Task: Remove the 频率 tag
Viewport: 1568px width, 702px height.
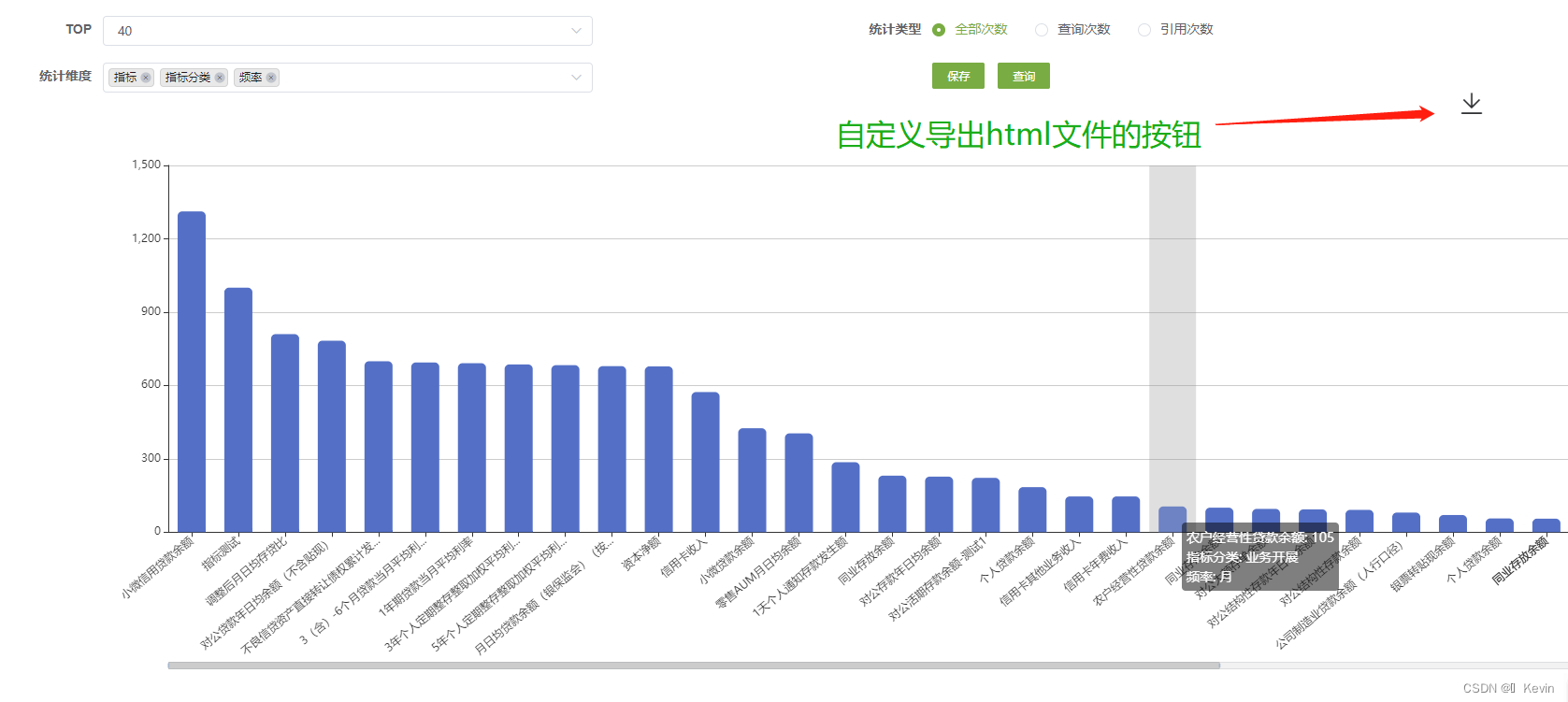Action: (x=271, y=78)
